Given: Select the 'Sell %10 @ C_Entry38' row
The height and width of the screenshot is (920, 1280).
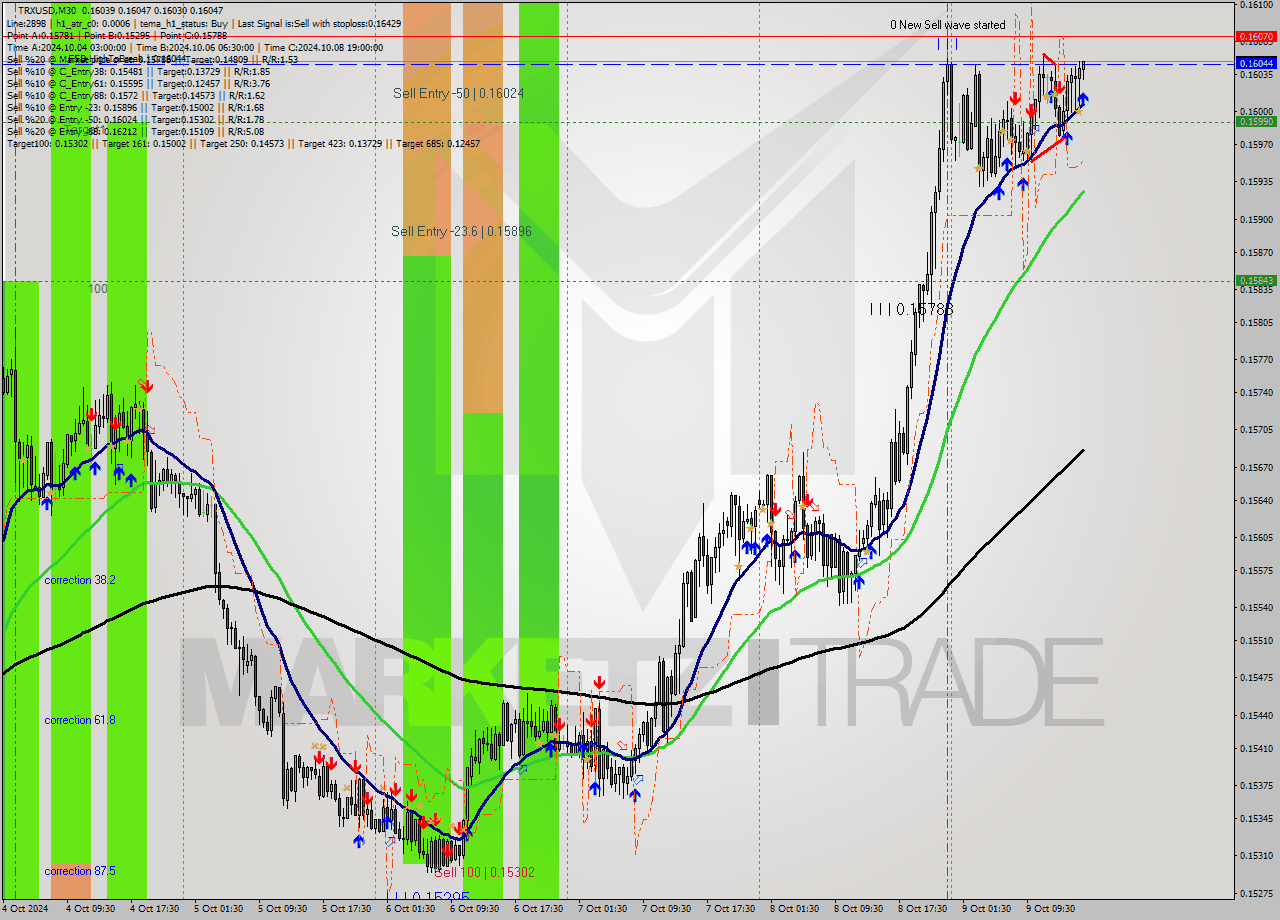Looking at the screenshot, I should pos(138,71).
